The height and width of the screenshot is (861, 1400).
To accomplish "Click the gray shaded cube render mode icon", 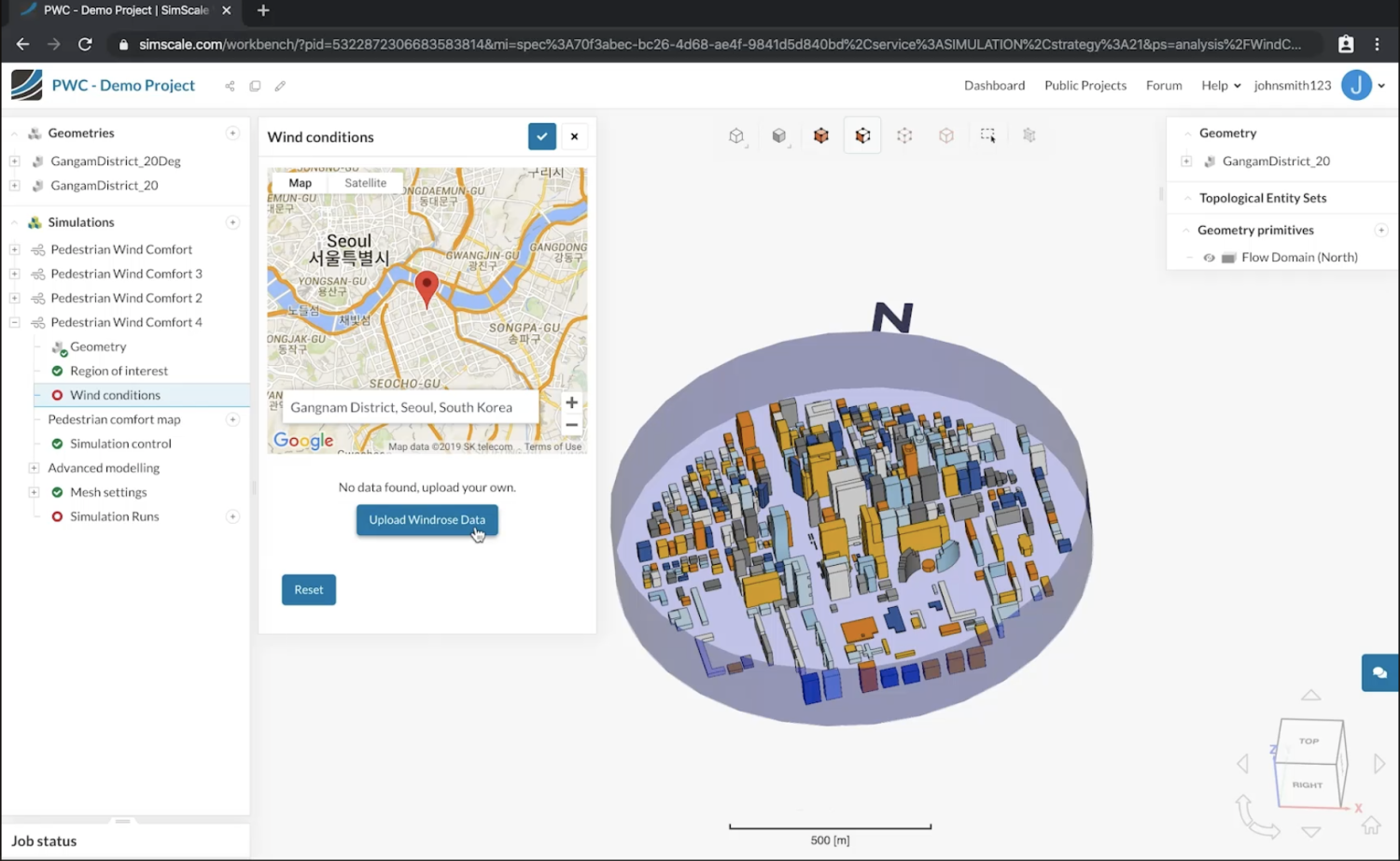I will click(778, 135).
